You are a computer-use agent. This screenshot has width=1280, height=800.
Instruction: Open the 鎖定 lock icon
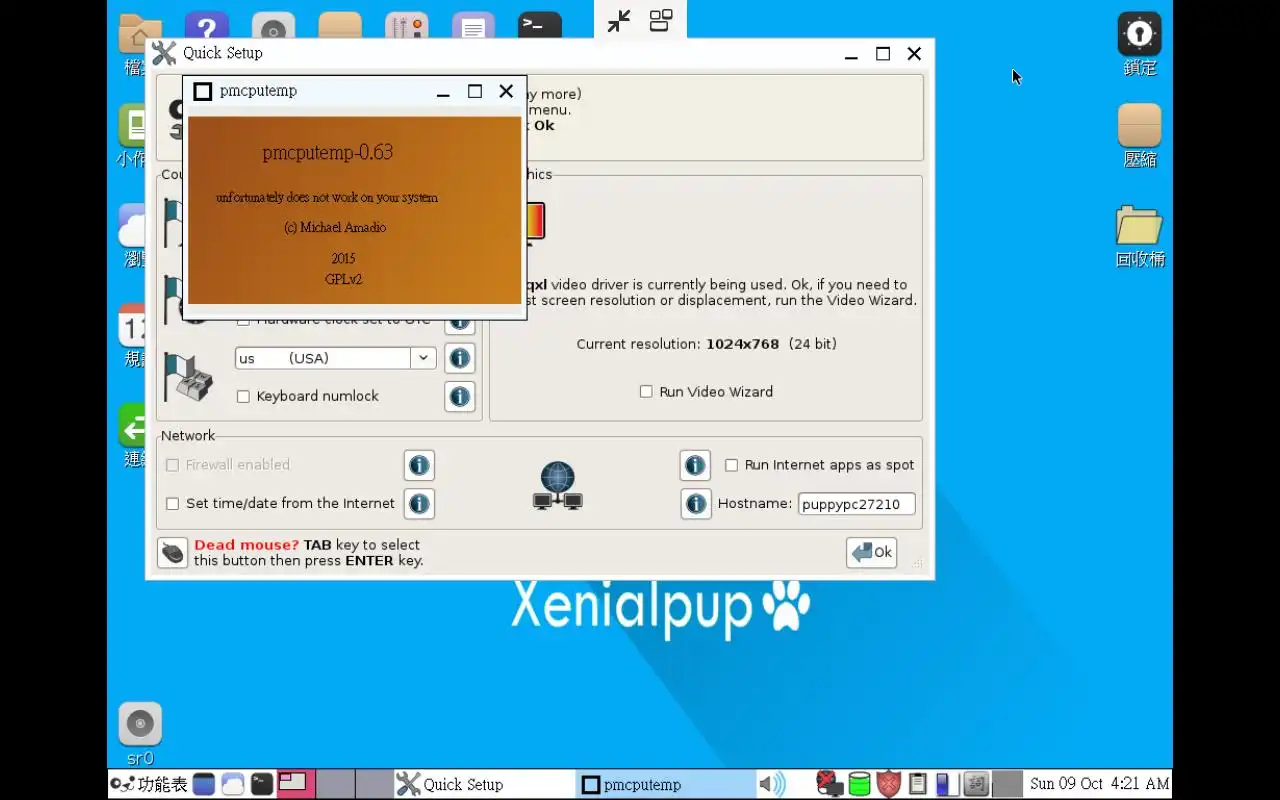pos(1139,33)
